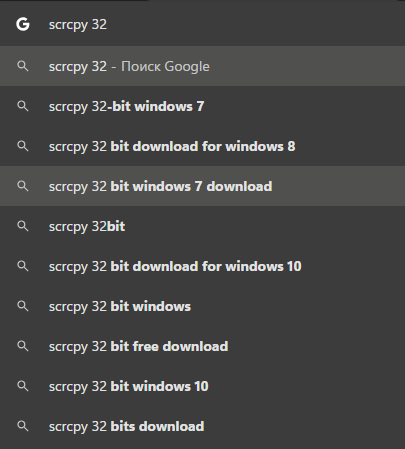This screenshot has width=405, height=449.
Task: Choose 'scrcpy 32-bit windows 7' suggestion
Action: coord(202,106)
